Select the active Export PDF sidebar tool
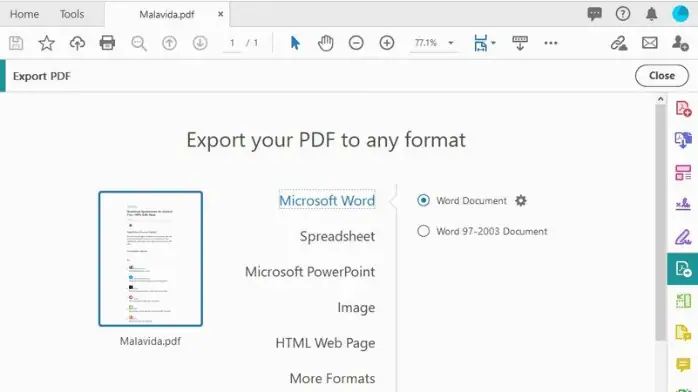This screenshot has height=392, width=698. point(682,269)
